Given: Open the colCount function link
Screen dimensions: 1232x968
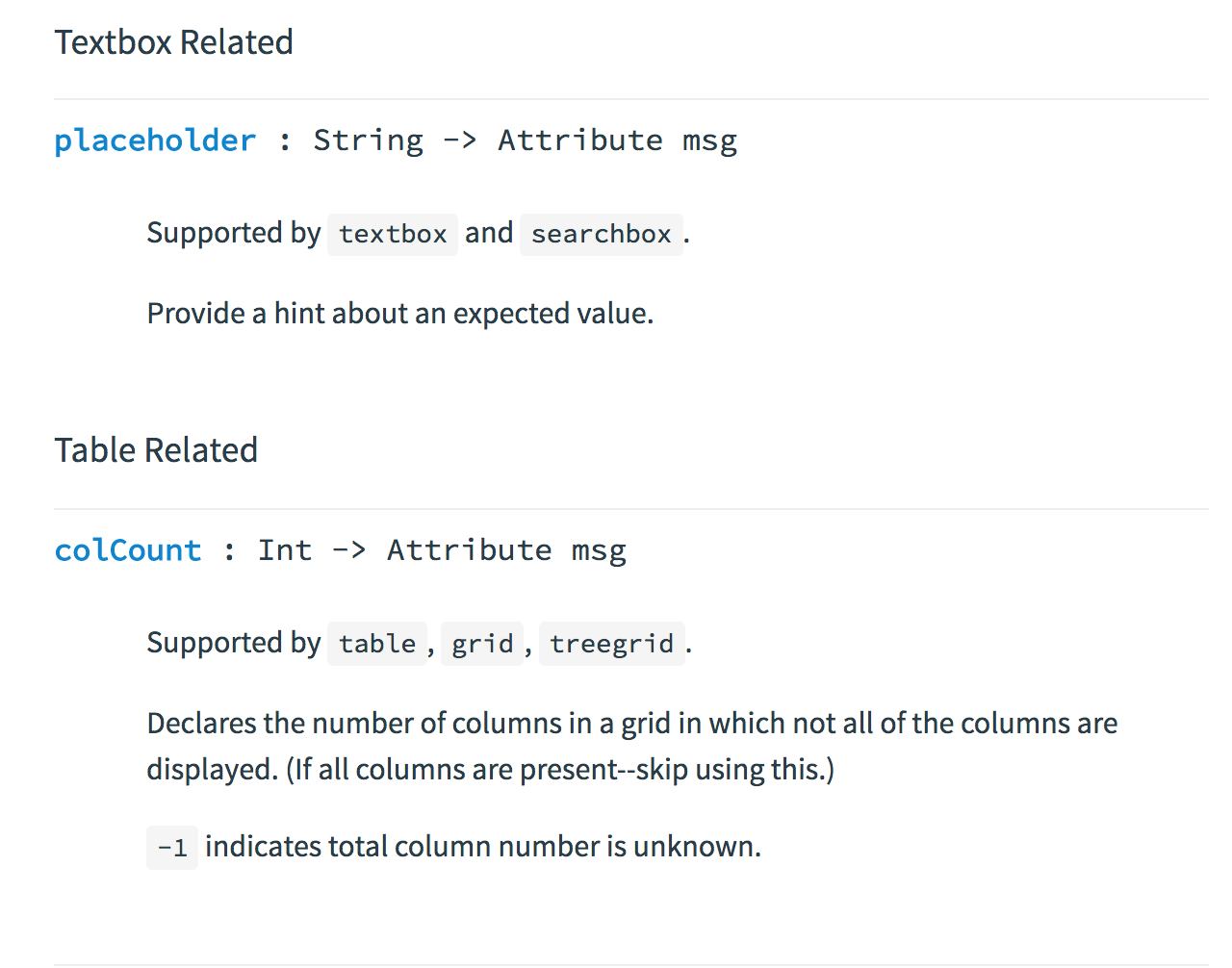Looking at the screenshot, I should point(128,550).
